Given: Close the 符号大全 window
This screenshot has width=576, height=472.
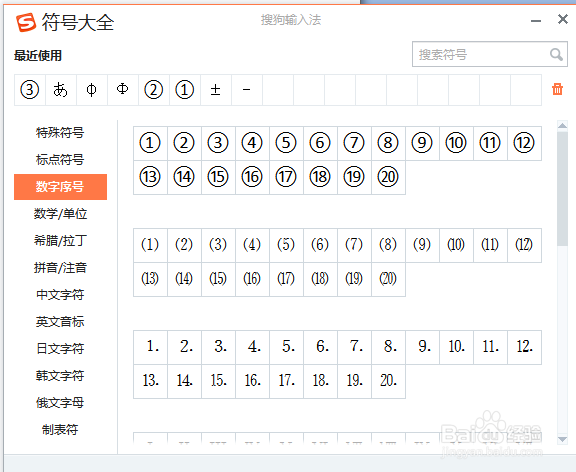Looking at the screenshot, I should pyautogui.click(x=563, y=19).
